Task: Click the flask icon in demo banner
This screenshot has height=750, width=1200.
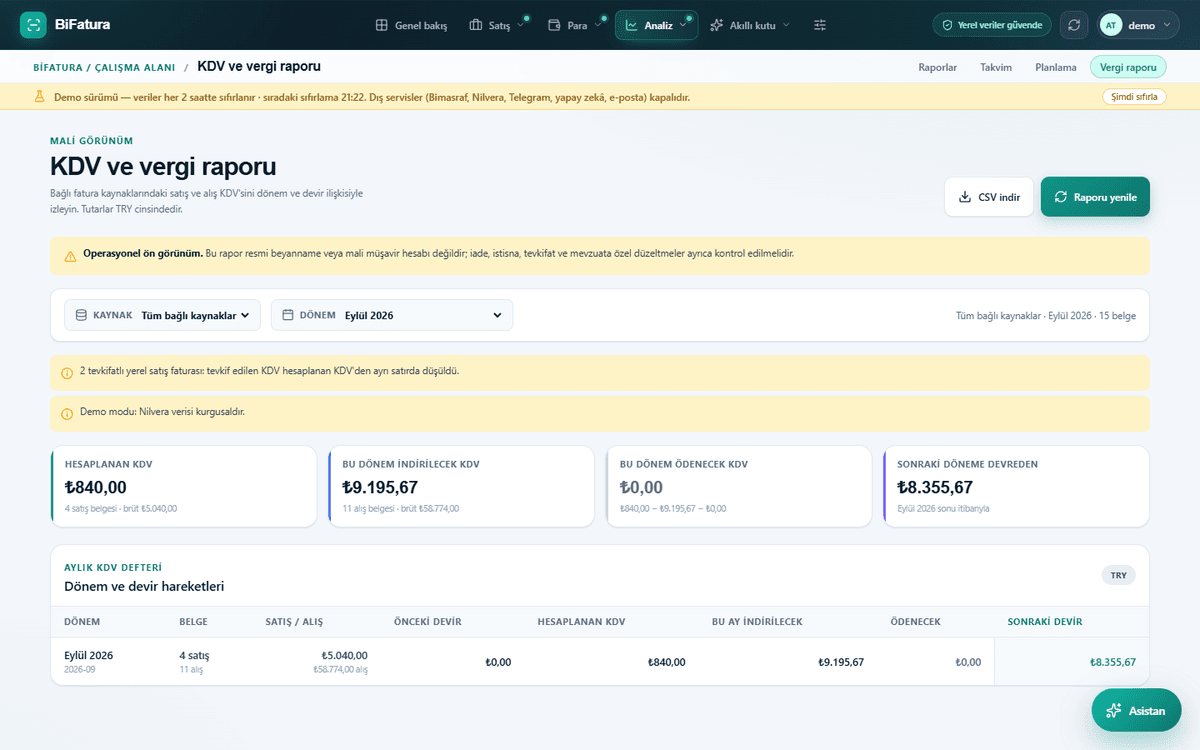Action: (x=40, y=97)
